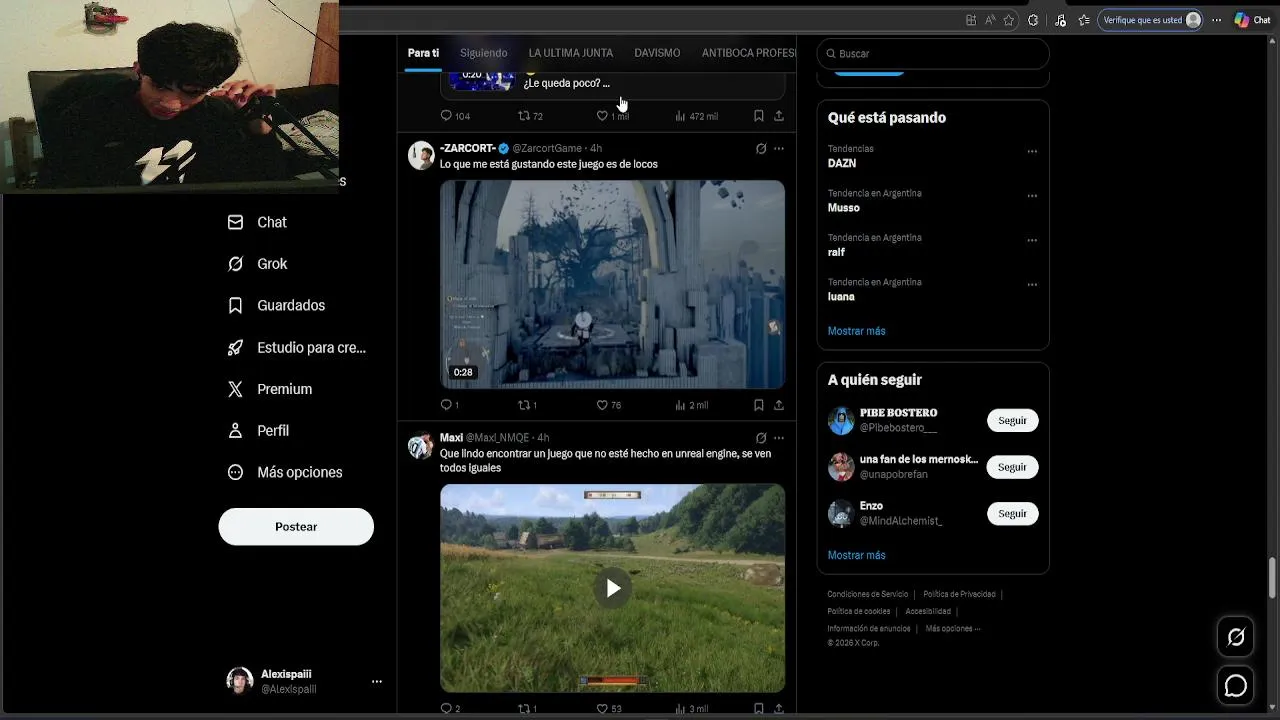Open Estudio para creadores rocket icon
Image resolution: width=1280 pixels, height=720 pixels.
click(235, 348)
